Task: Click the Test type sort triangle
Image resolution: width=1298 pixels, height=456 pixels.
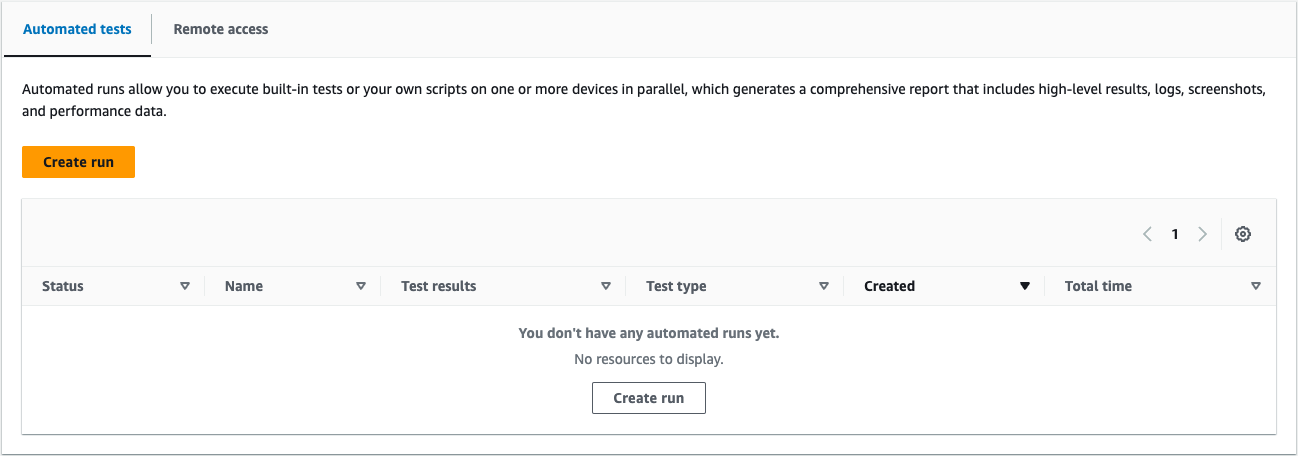Action: pos(824,286)
